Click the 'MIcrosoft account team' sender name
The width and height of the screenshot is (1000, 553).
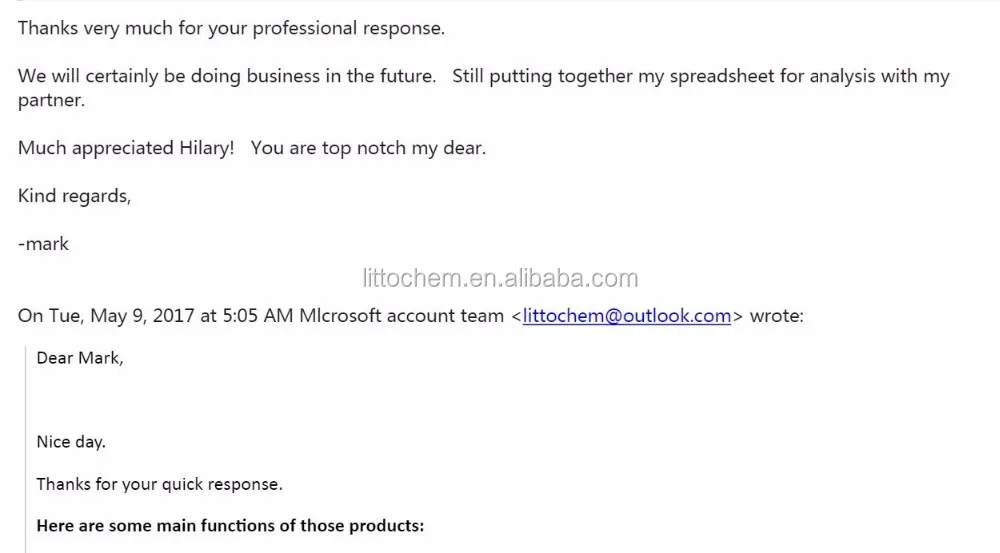click(x=401, y=316)
